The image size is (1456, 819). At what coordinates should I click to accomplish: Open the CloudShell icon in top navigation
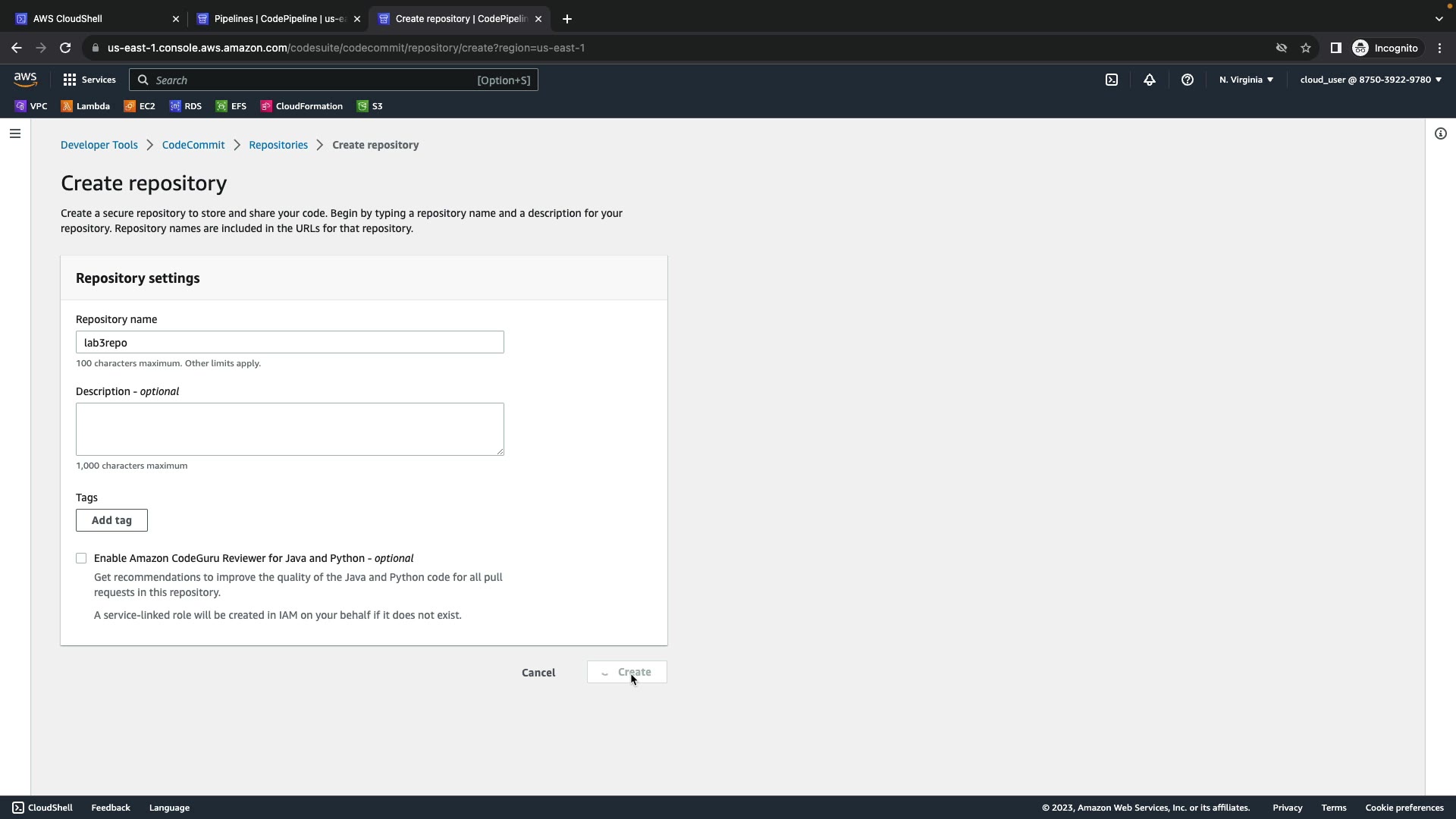(x=1111, y=80)
